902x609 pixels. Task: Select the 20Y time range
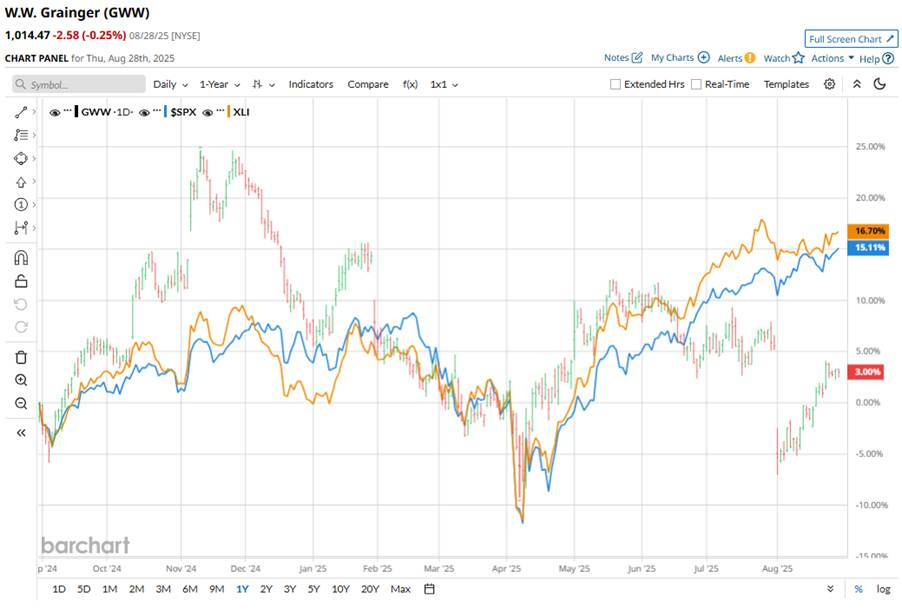pyautogui.click(x=370, y=589)
